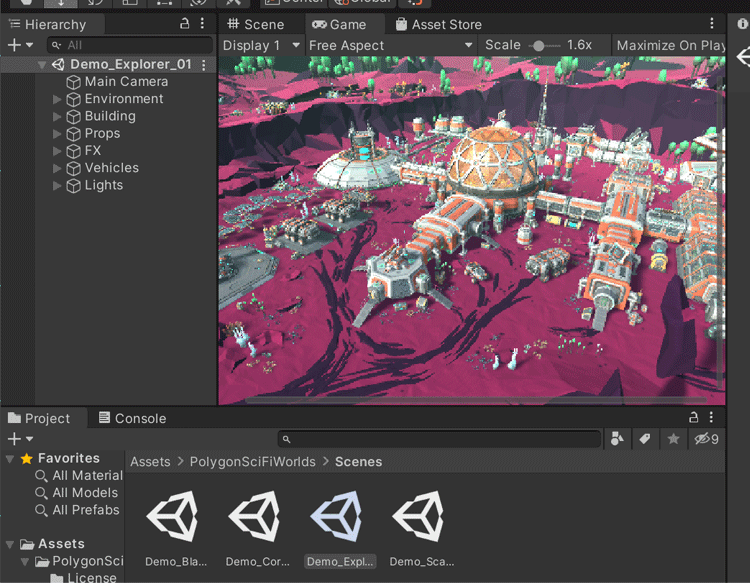Click the search by label tag icon
Image resolution: width=750 pixels, height=588 pixels.
pyautogui.click(x=645, y=439)
